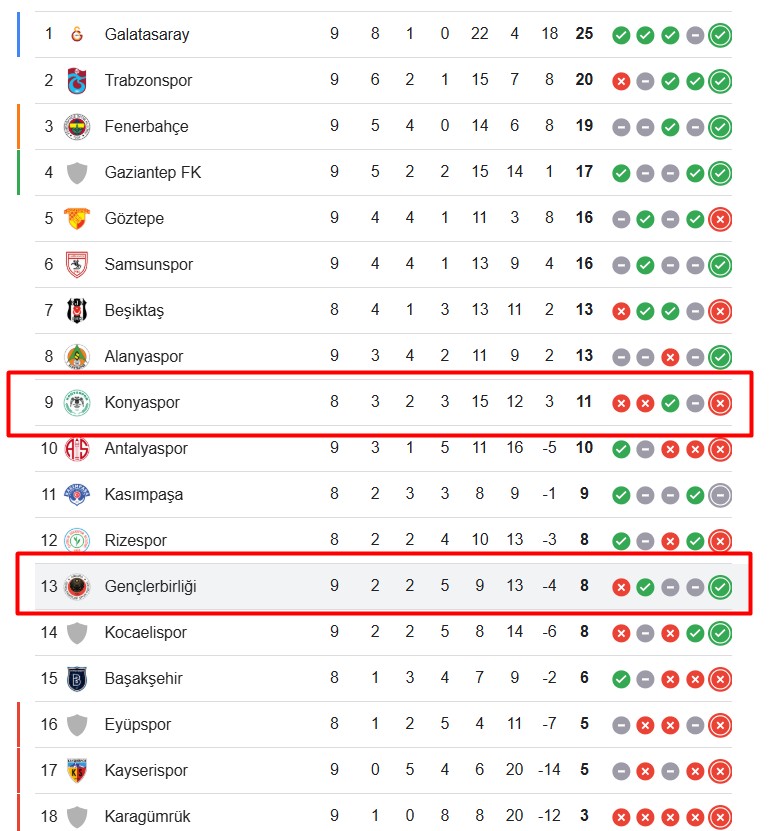
Task: Open the Alanyaspor team page
Action: tap(144, 356)
